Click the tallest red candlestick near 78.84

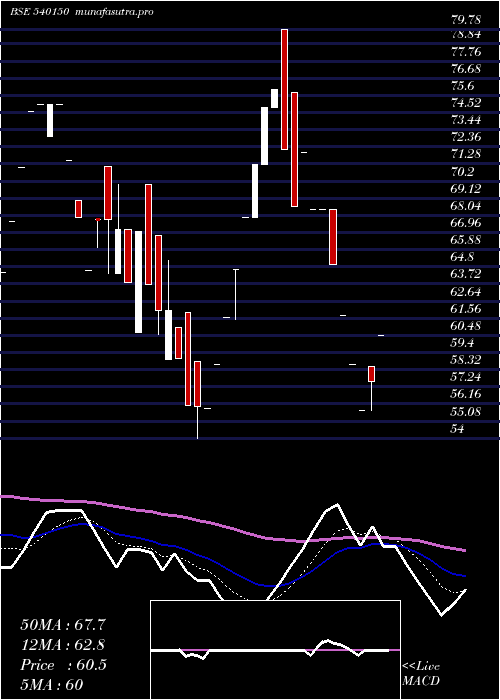[x=284, y=89]
